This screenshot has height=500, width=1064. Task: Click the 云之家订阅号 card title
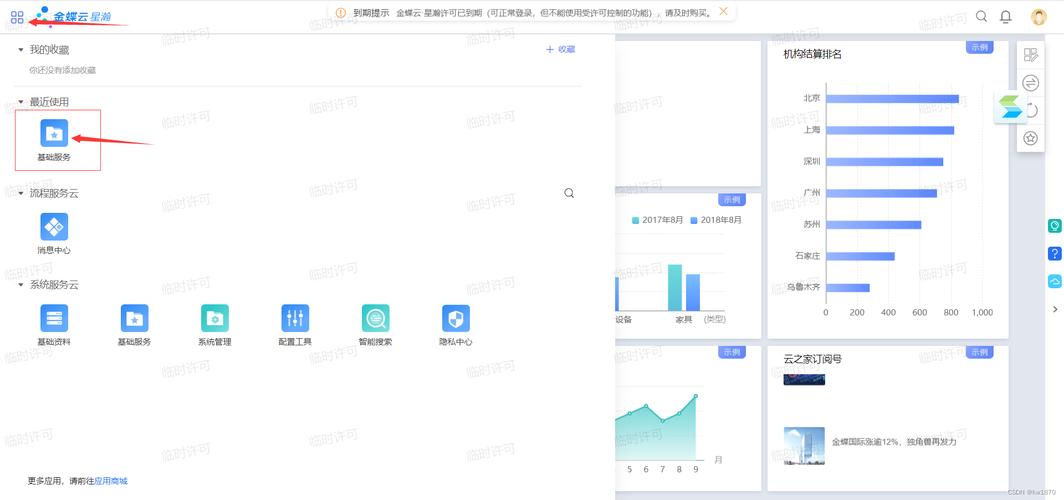[812, 359]
